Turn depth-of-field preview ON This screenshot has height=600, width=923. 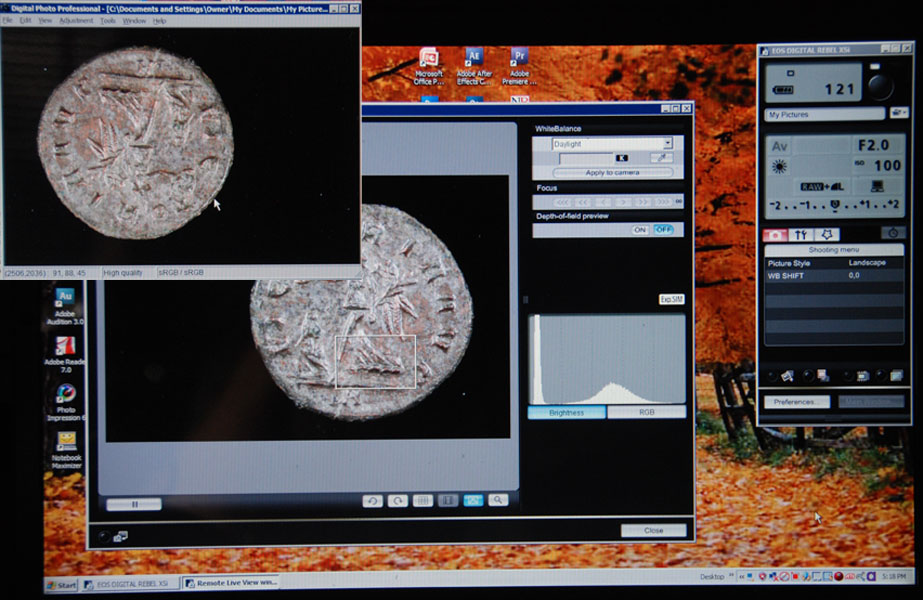[640, 230]
